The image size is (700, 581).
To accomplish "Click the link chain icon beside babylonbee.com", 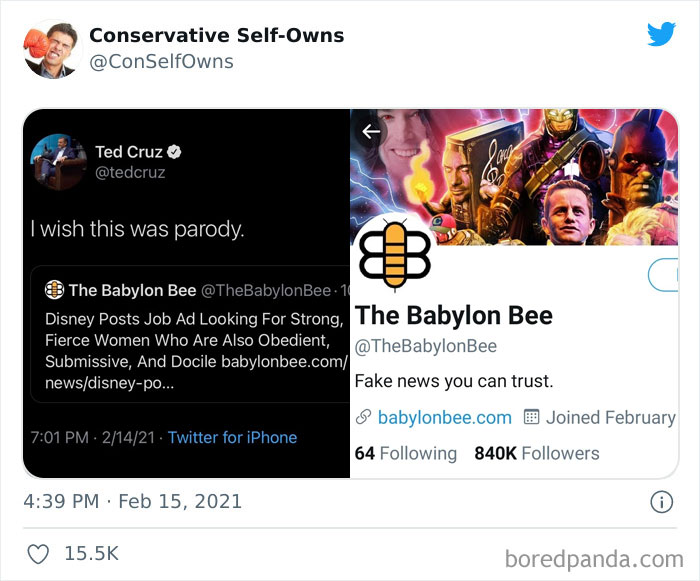I will tap(363, 418).
